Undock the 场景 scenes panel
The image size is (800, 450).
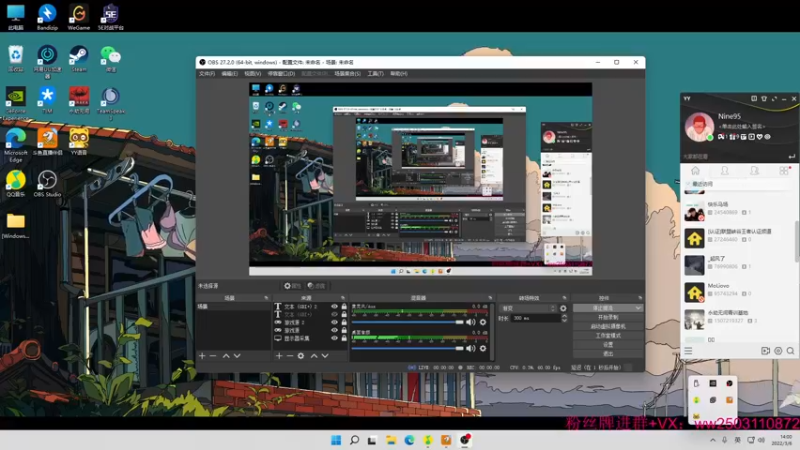[x=266, y=297]
